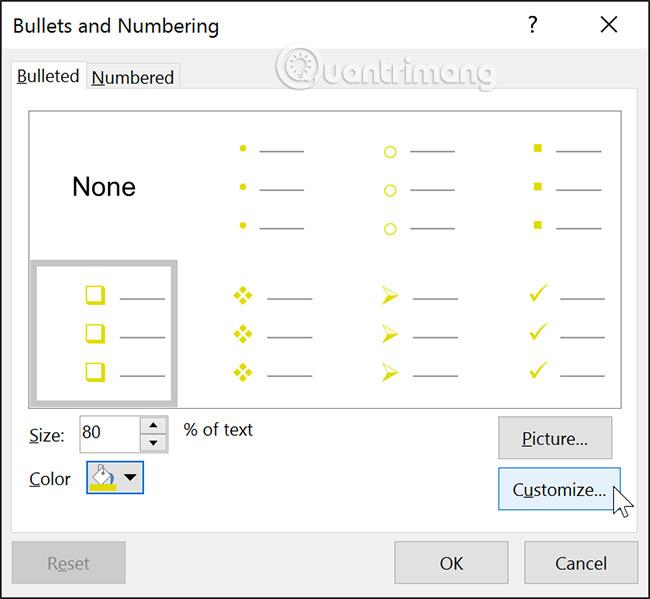Increase bullet size with up arrow

coord(153,425)
